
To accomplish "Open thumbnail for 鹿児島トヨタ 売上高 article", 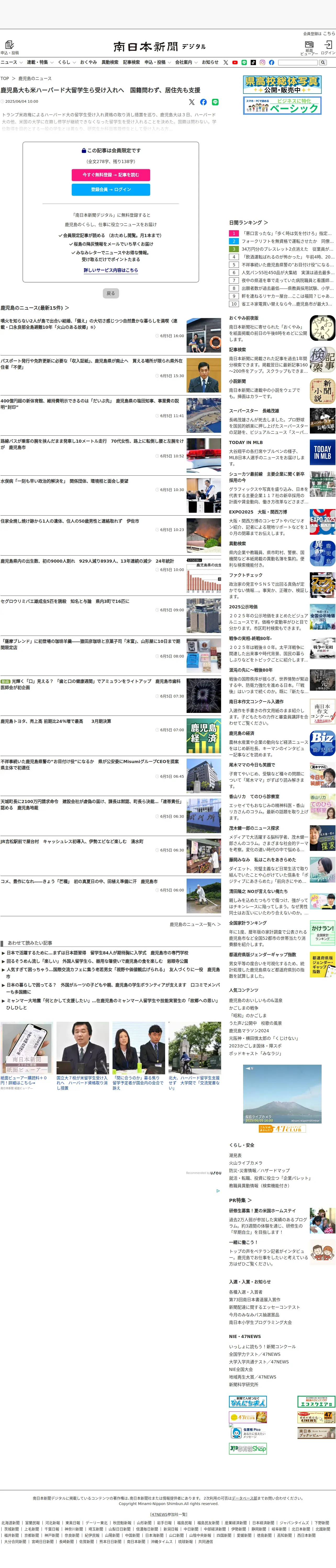I will tap(204, 736).
